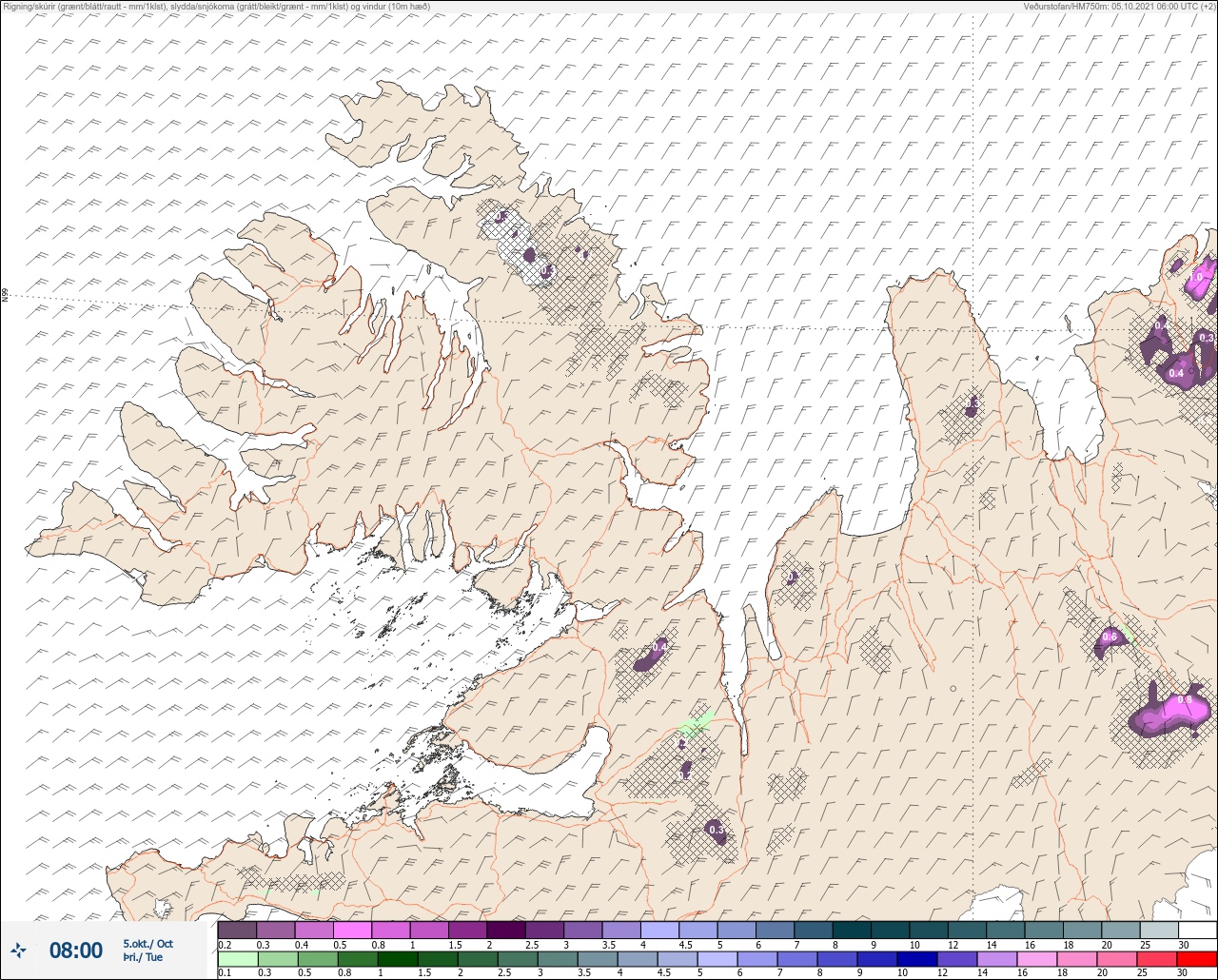The height and width of the screenshot is (980, 1218).
Task: Click the compass star icon beside 08:00
Action: point(19,950)
